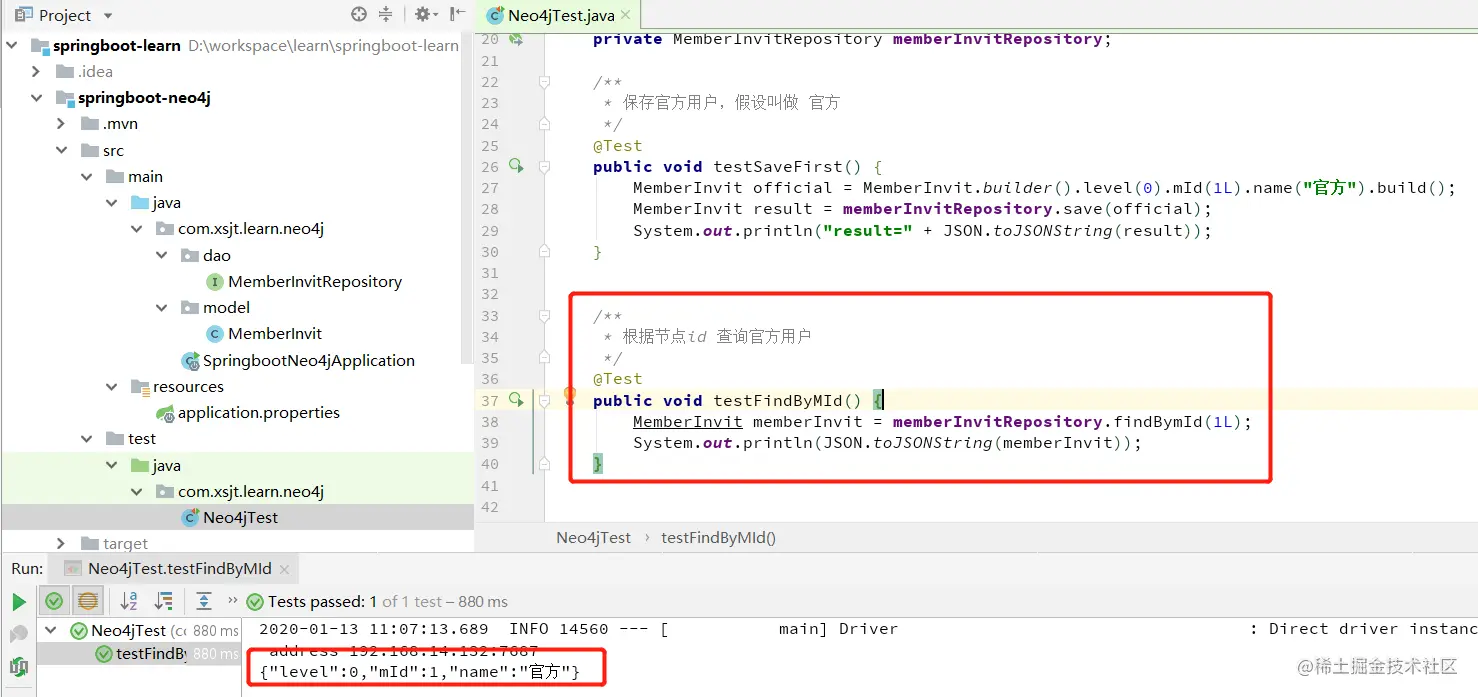Collapse the src folder

click(x=62, y=150)
